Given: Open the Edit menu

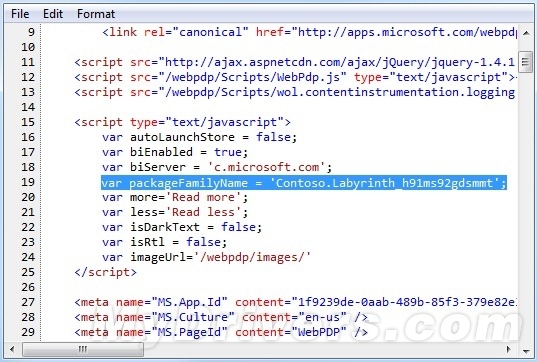Looking at the screenshot, I should 53,14.
